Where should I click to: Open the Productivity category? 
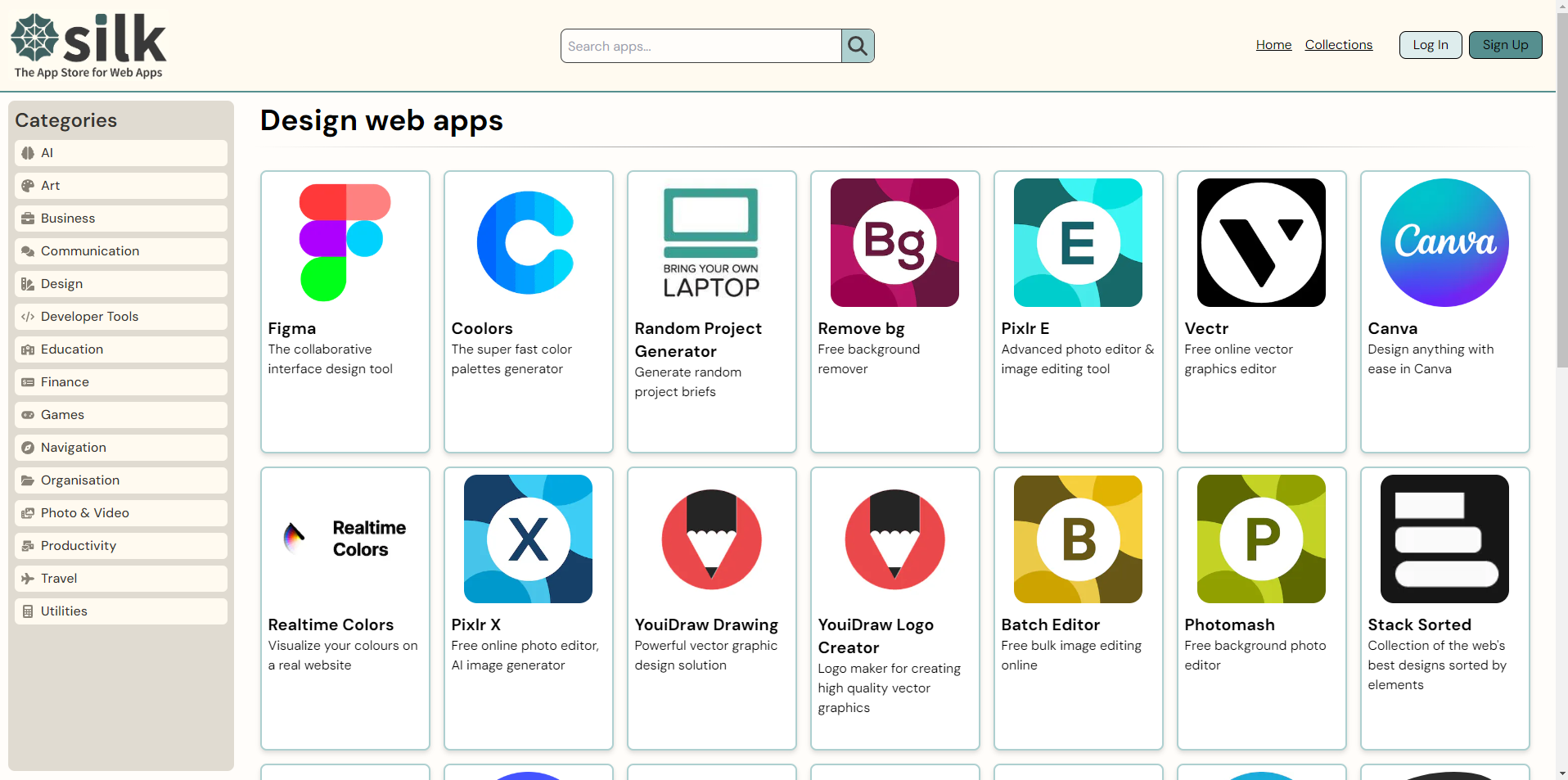(x=121, y=546)
